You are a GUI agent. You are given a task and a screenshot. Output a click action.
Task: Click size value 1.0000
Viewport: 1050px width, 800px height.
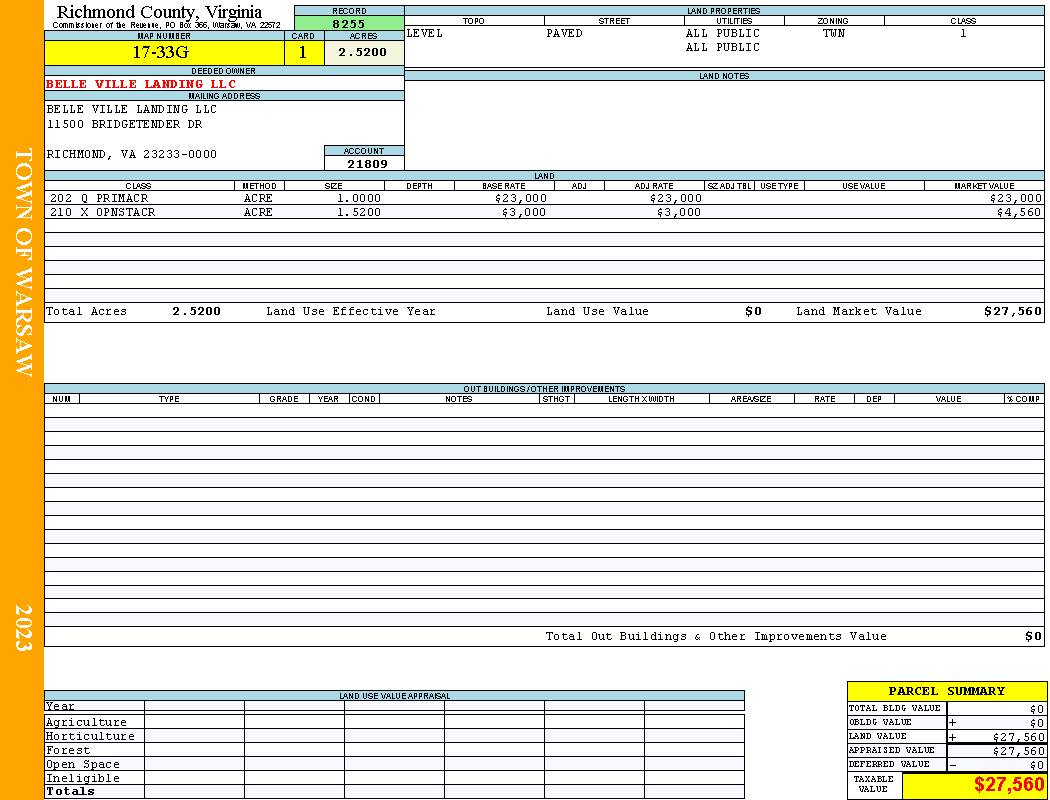tap(358, 199)
